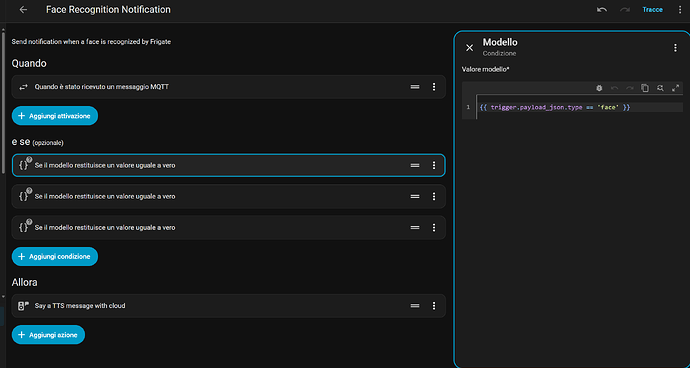Undo the last automation change in header
This screenshot has width=690, height=368.
click(602, 10)
